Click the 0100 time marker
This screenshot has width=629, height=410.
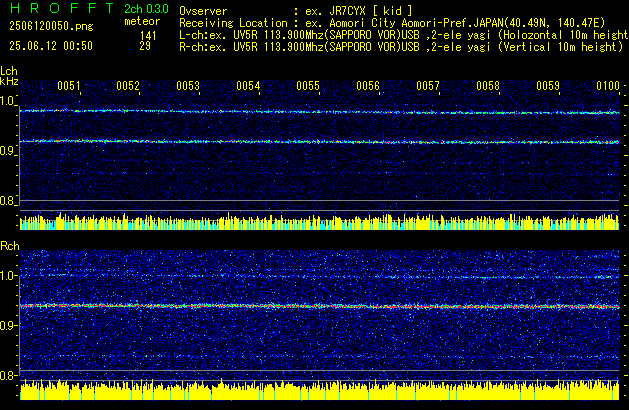608,86
